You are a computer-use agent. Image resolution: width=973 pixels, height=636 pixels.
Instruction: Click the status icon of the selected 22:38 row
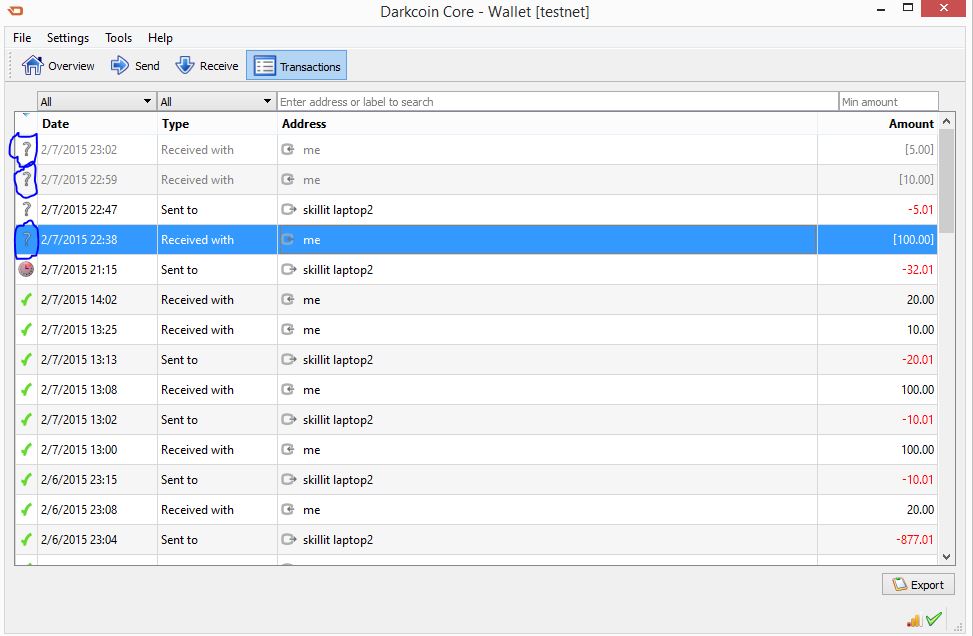click(26, 240)
